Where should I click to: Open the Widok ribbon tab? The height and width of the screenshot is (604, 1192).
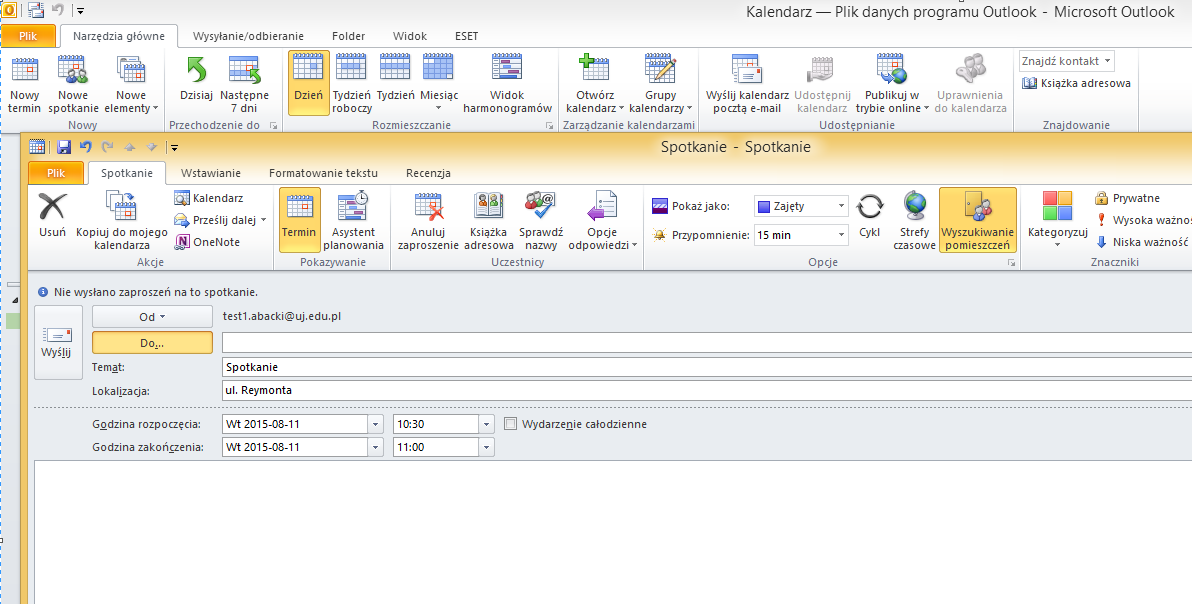[x=410, y=36]
